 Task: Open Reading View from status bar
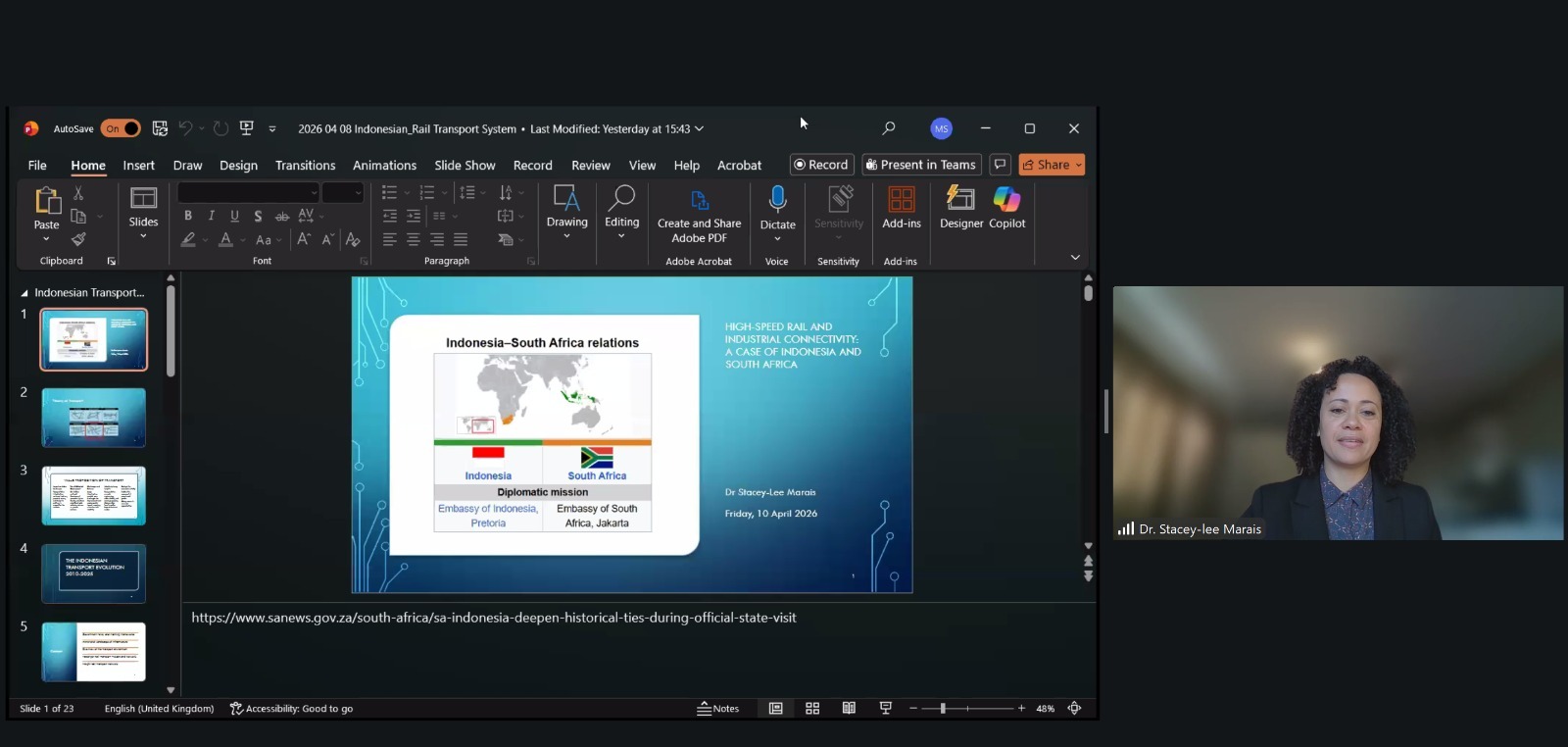click(x=849, y=709)
